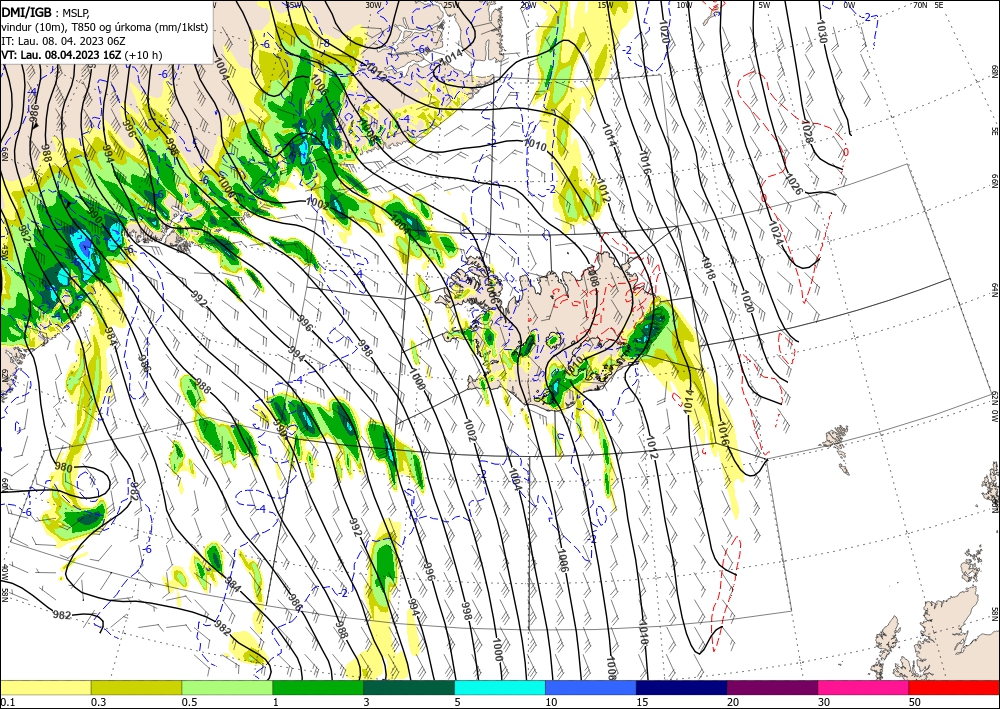This screenshot has height=709, width=1000.
Task: Click the 20W longitude label
Action: point(528,5)
